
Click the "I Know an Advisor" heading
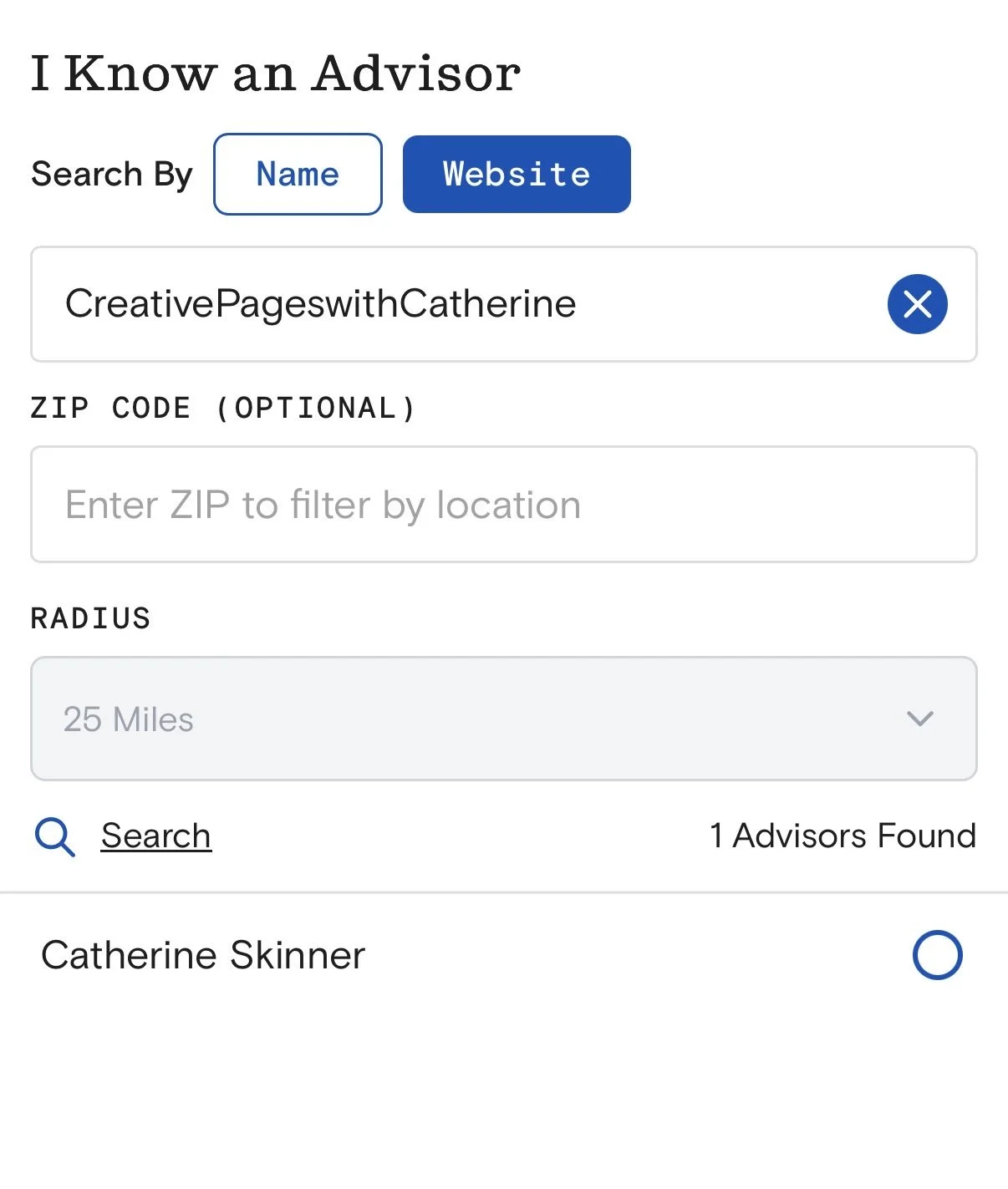click(276, 73)
